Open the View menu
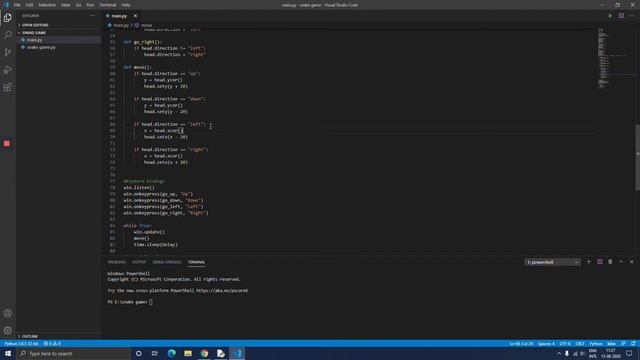 tap(66, 5)
